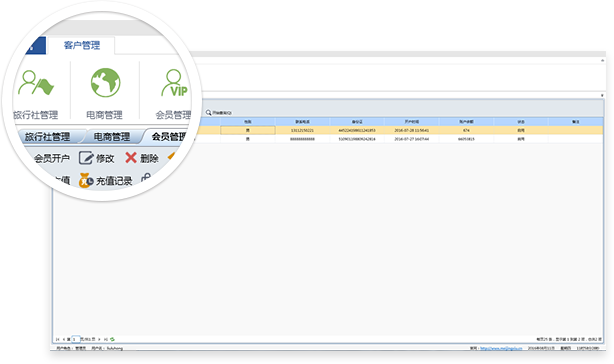
Task: Switch to the 客户管理 ribbon tab
Action: pos(82,45)
